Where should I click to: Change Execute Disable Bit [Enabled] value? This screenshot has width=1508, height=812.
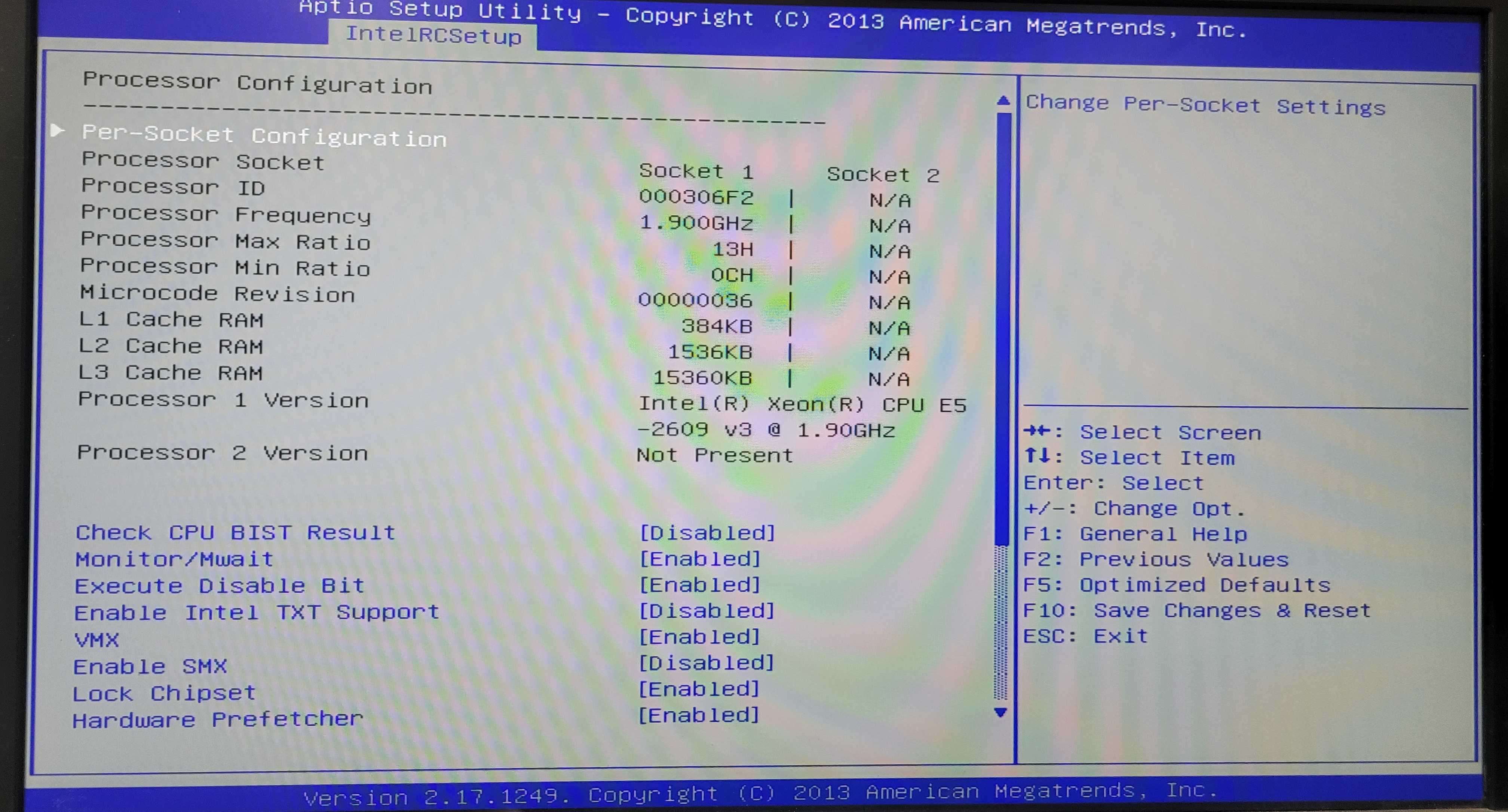click(x=699, y=584)
